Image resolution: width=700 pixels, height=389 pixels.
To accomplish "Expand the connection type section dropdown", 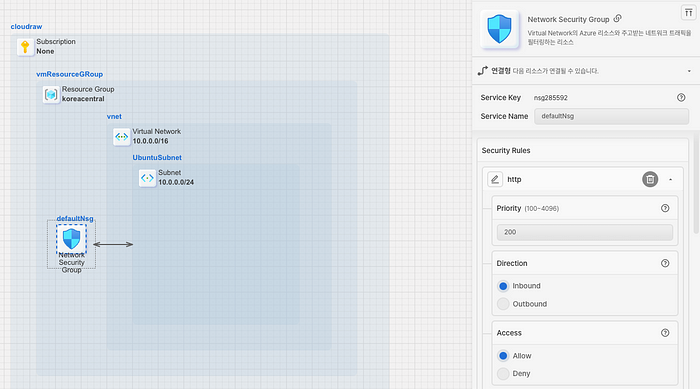I will [x=689, y=71].
